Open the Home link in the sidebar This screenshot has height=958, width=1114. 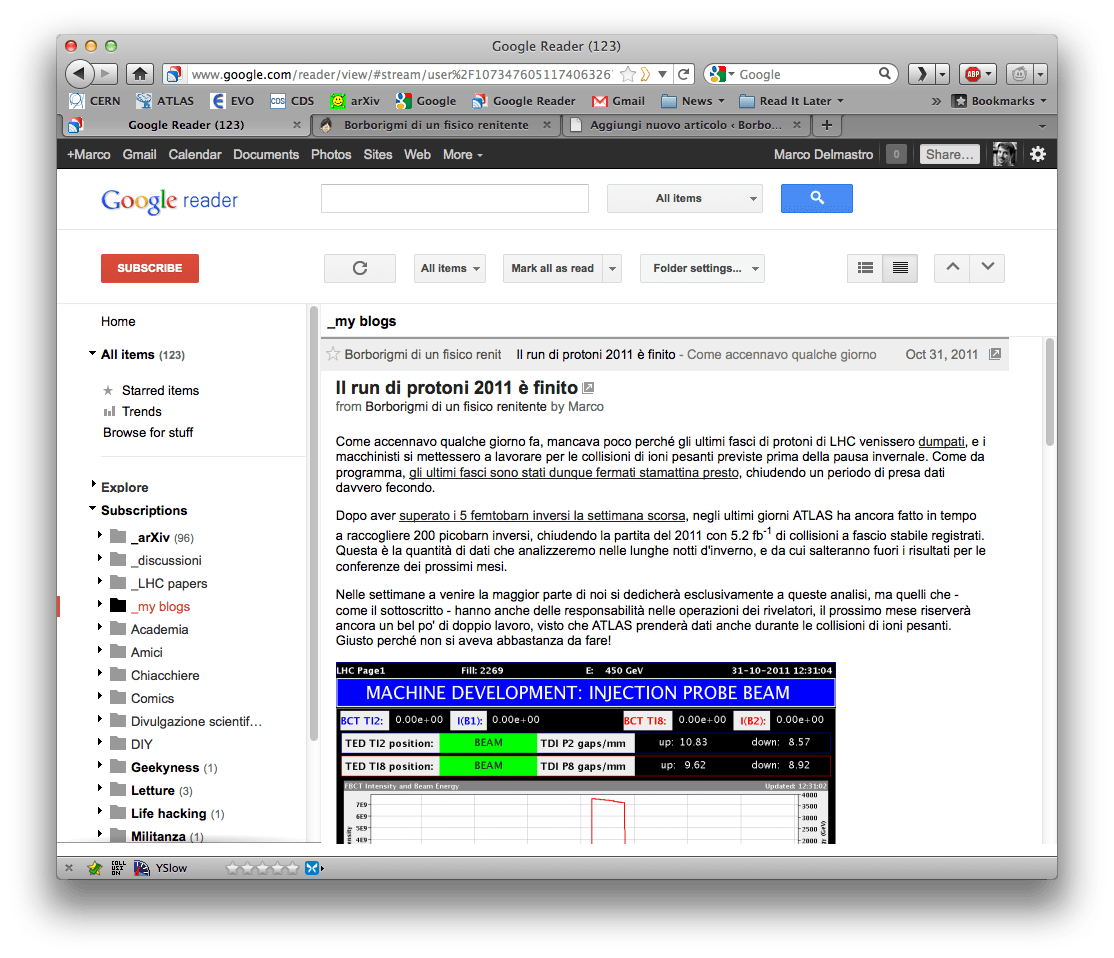[118, 321]
